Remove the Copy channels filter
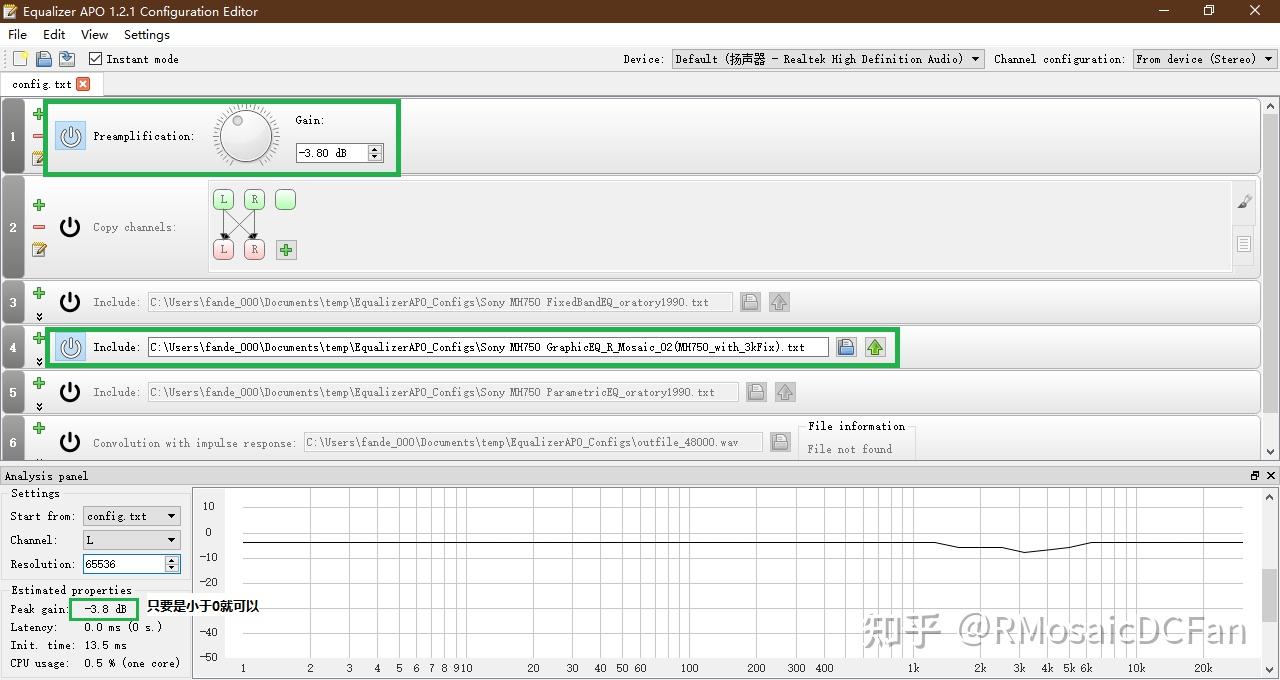 coord(38,227)
